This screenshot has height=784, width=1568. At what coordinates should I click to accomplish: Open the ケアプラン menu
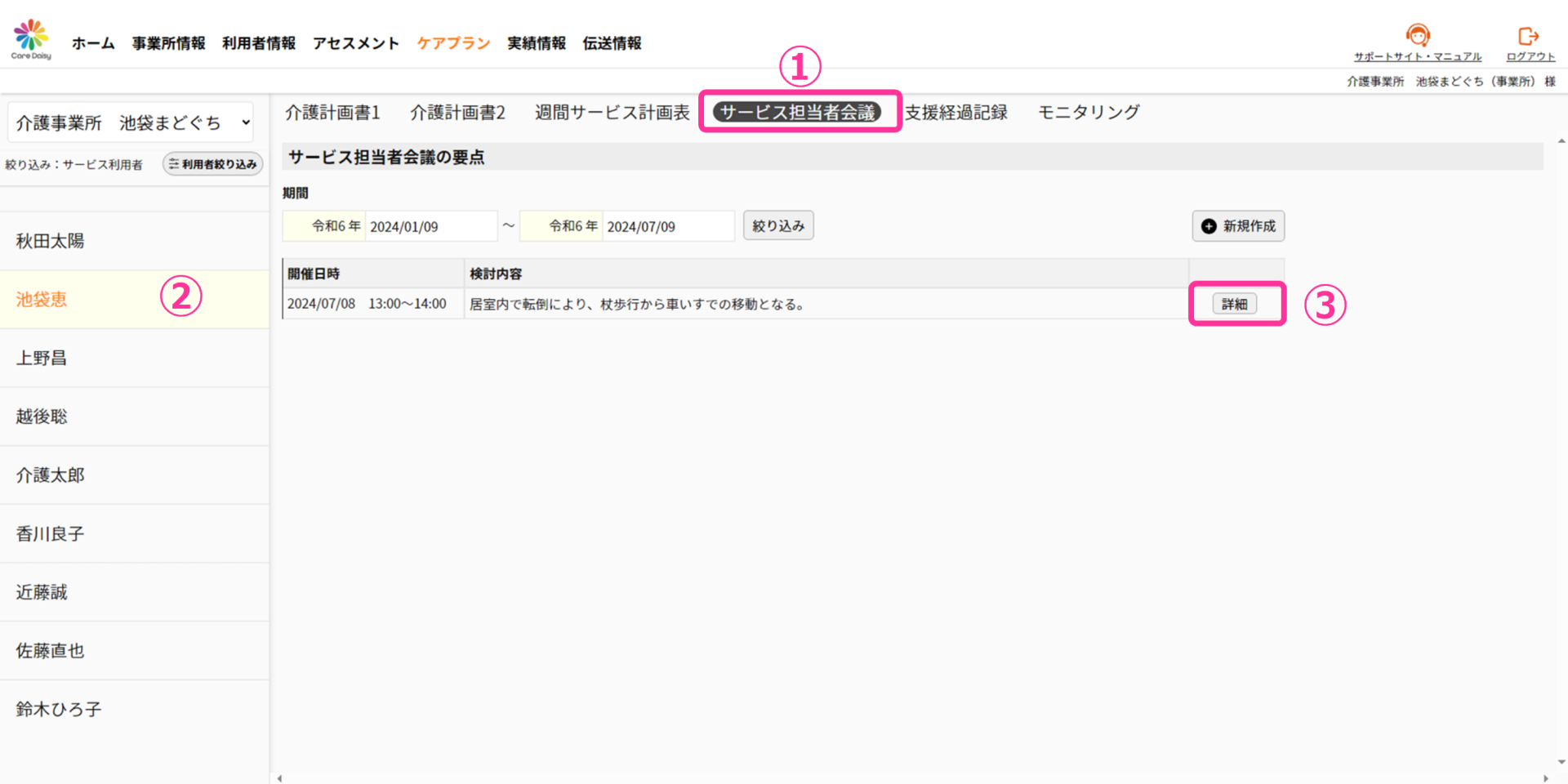click(453, 43)
